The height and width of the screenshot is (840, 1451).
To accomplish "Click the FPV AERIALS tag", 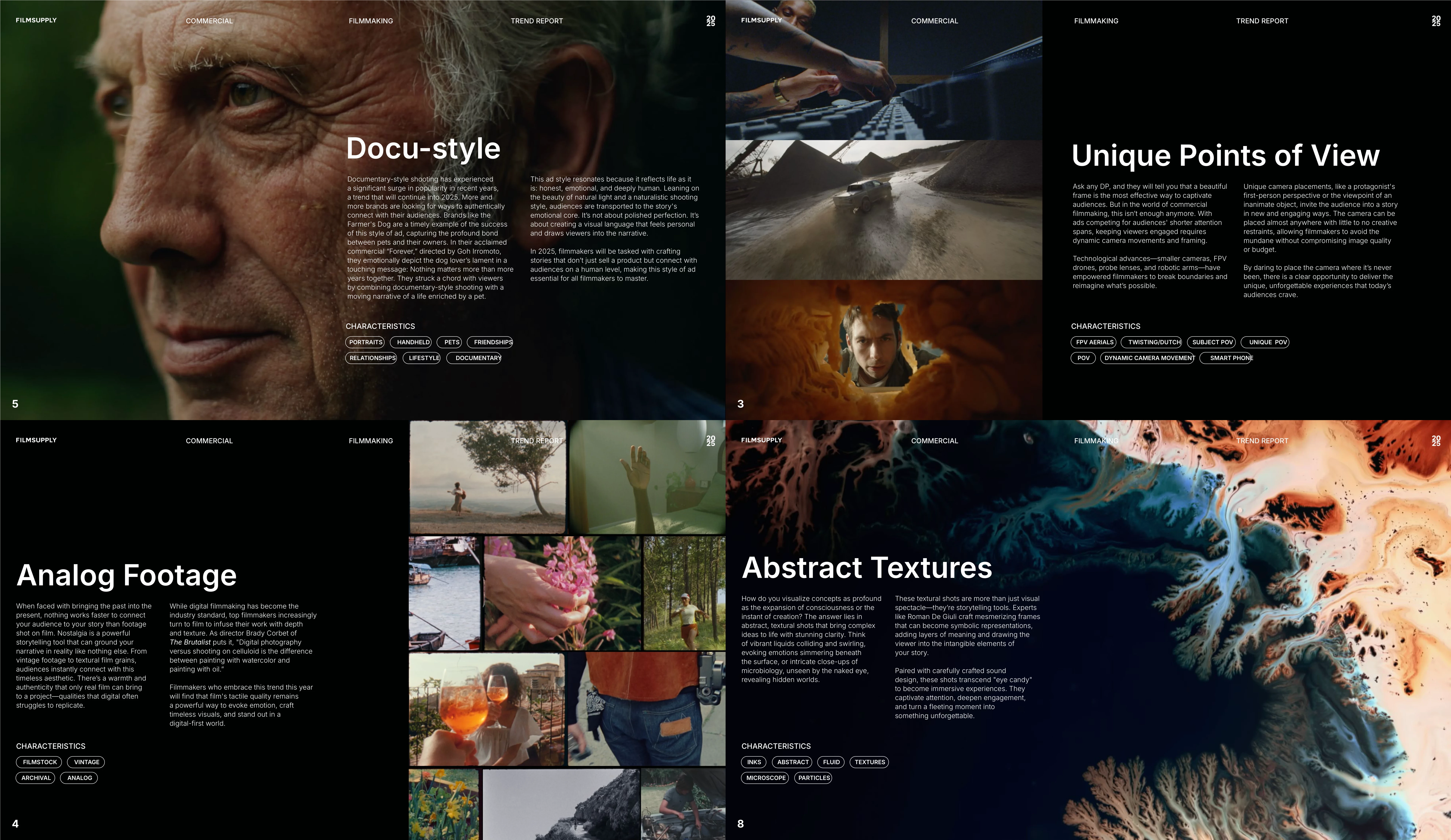I will (x=1093, y=342).
